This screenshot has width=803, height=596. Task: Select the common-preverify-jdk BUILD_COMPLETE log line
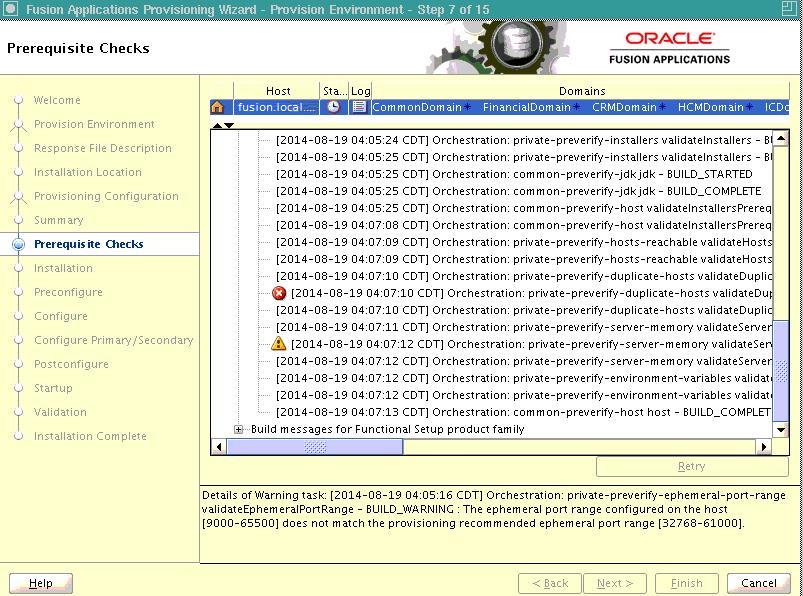coord(518,191)
